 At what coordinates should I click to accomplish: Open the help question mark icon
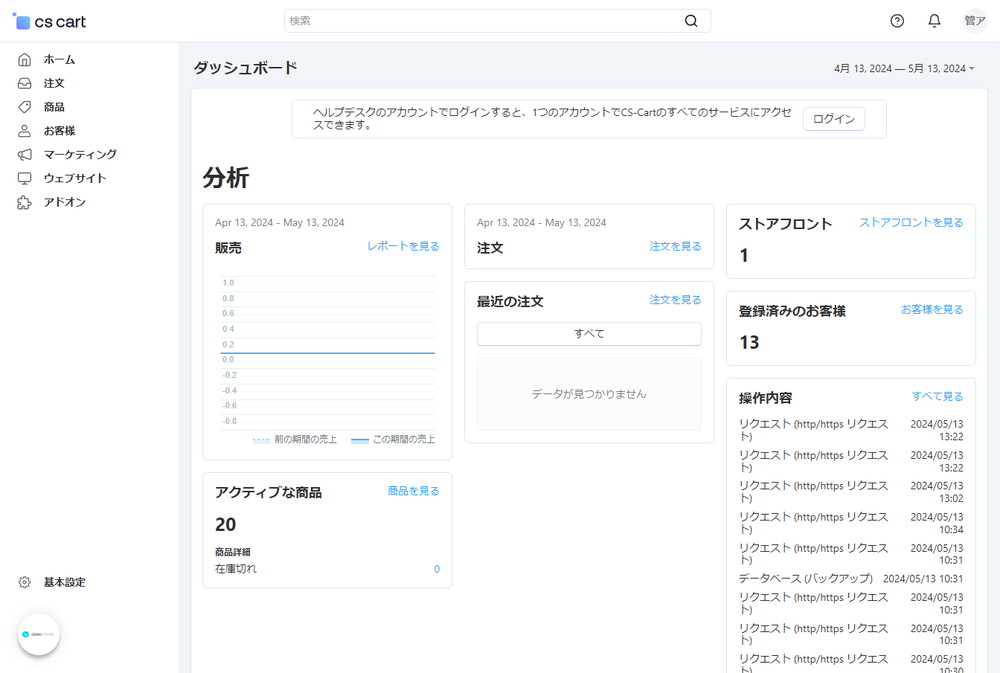(897, 21)
